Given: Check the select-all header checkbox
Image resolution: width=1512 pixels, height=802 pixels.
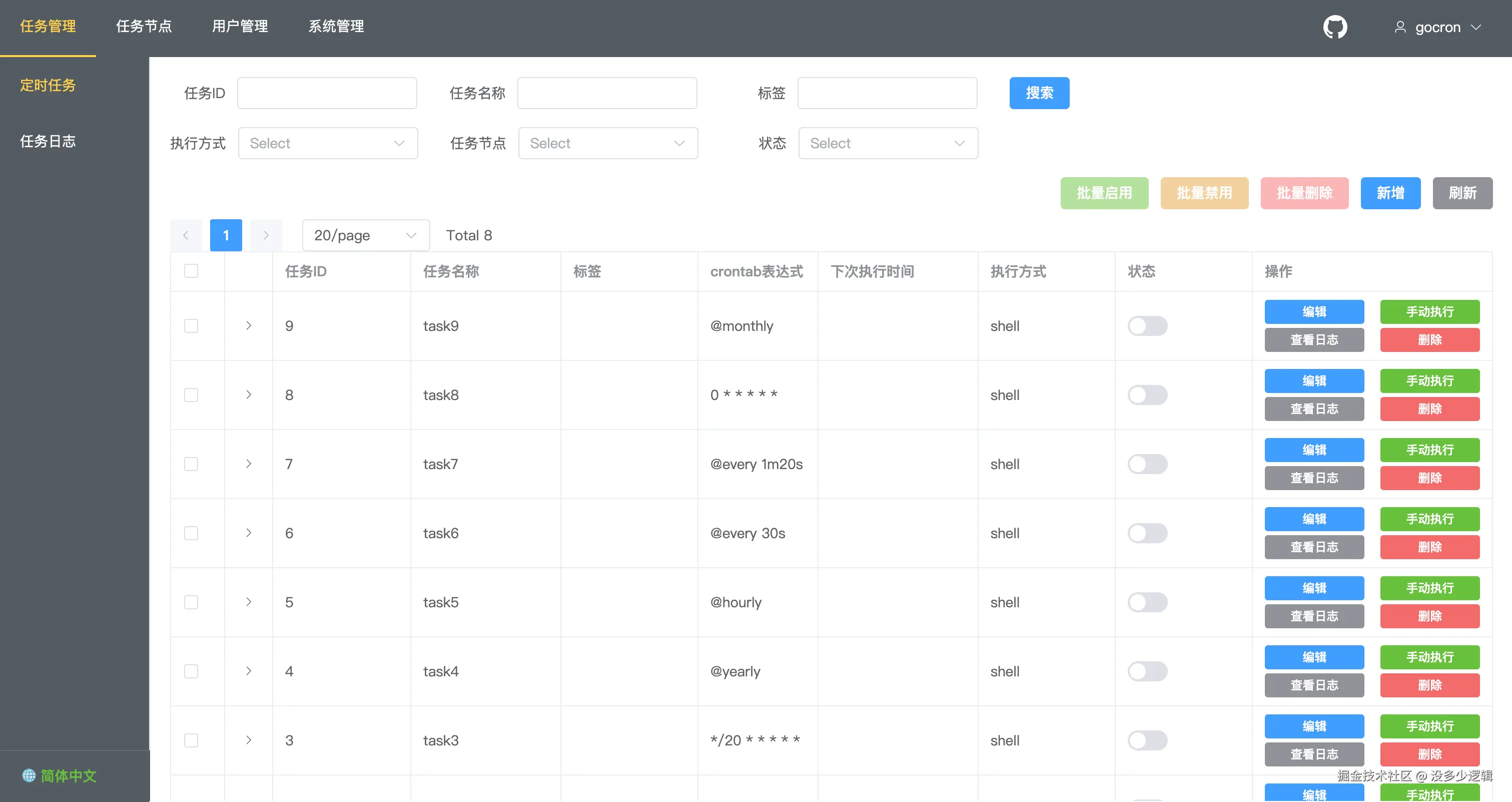Looking at the screenshot, I should [x=191, y=271].
